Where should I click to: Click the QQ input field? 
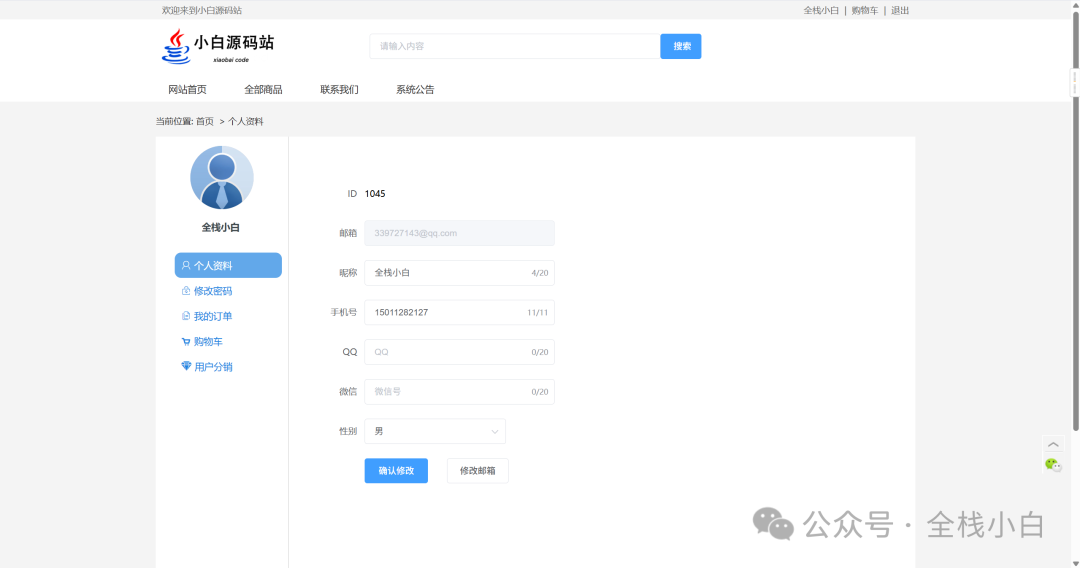459,352
